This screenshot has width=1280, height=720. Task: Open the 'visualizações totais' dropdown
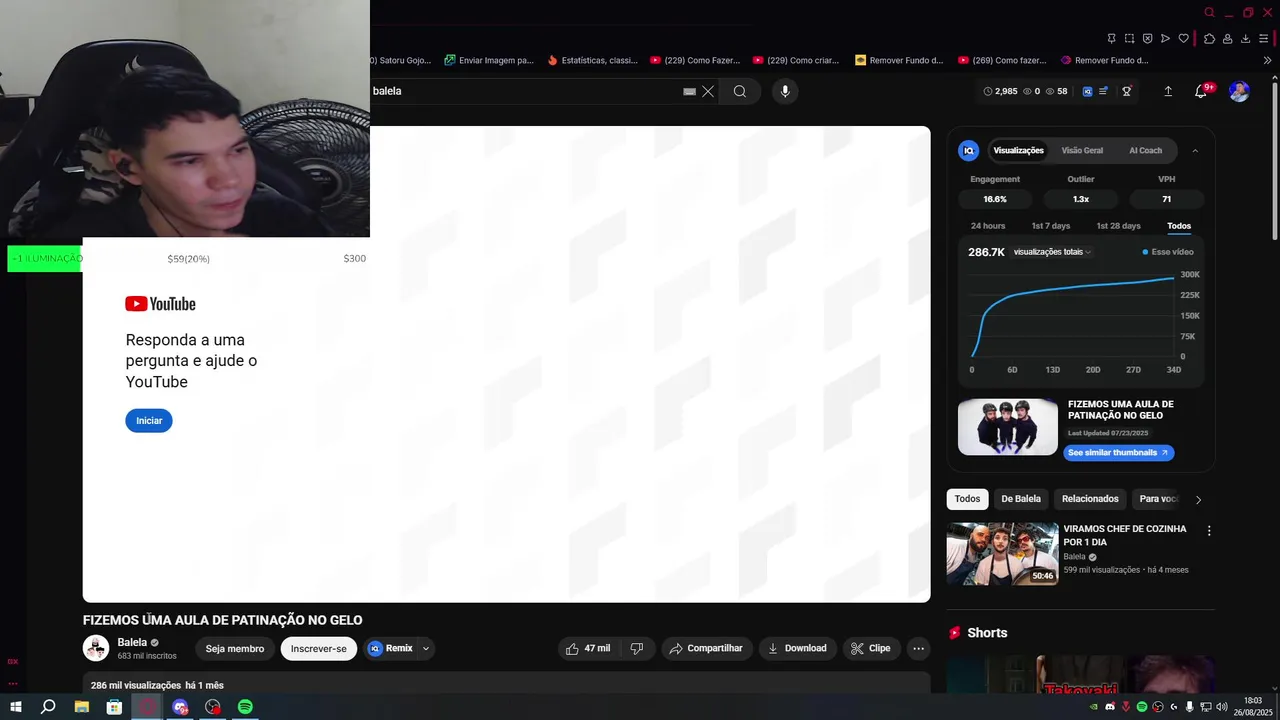(1052, 252)
